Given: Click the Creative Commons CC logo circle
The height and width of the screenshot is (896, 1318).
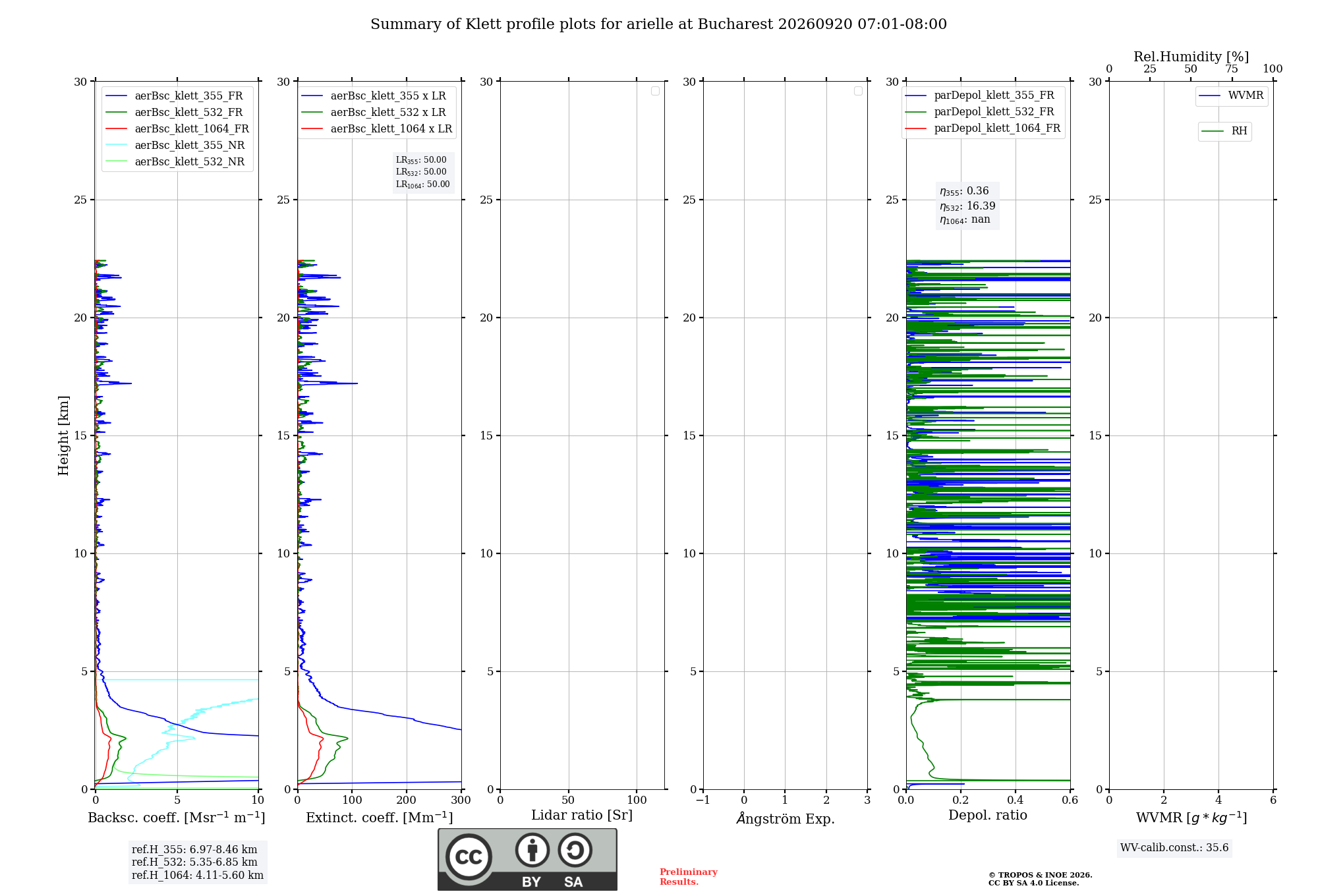Looking at the screenshot, I should tap(469, 857).
